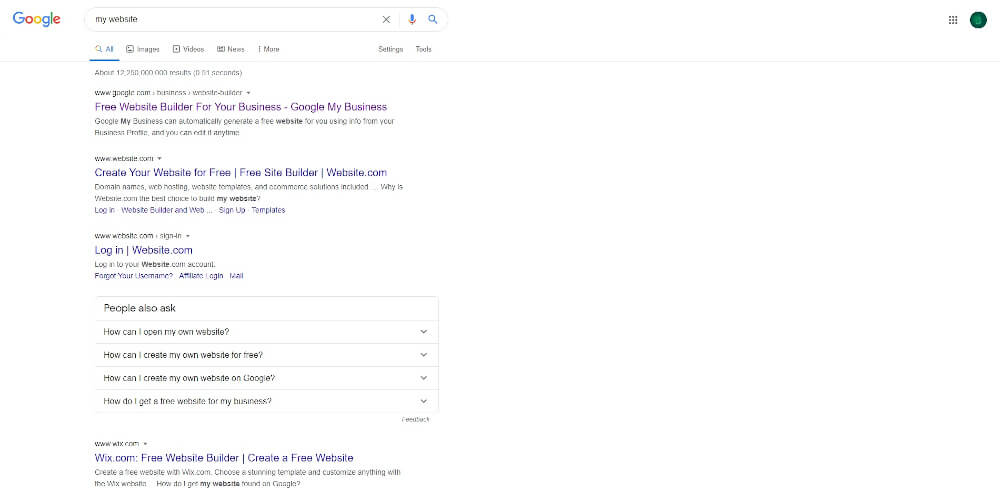Open the More menu

[x=268, y=49]
